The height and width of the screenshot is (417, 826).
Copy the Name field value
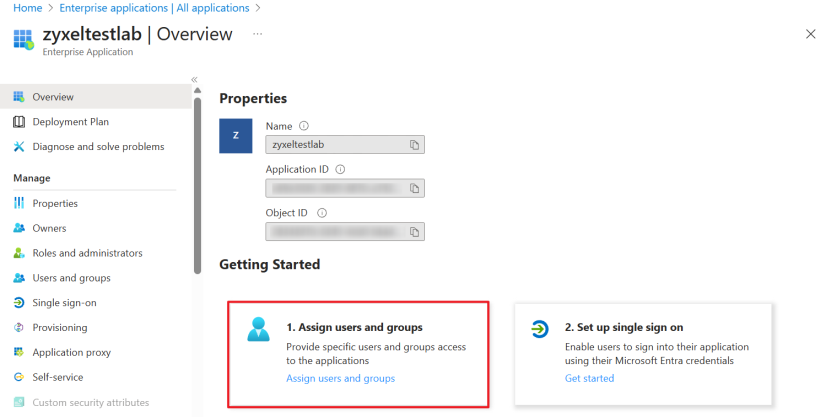coord(414,145)
